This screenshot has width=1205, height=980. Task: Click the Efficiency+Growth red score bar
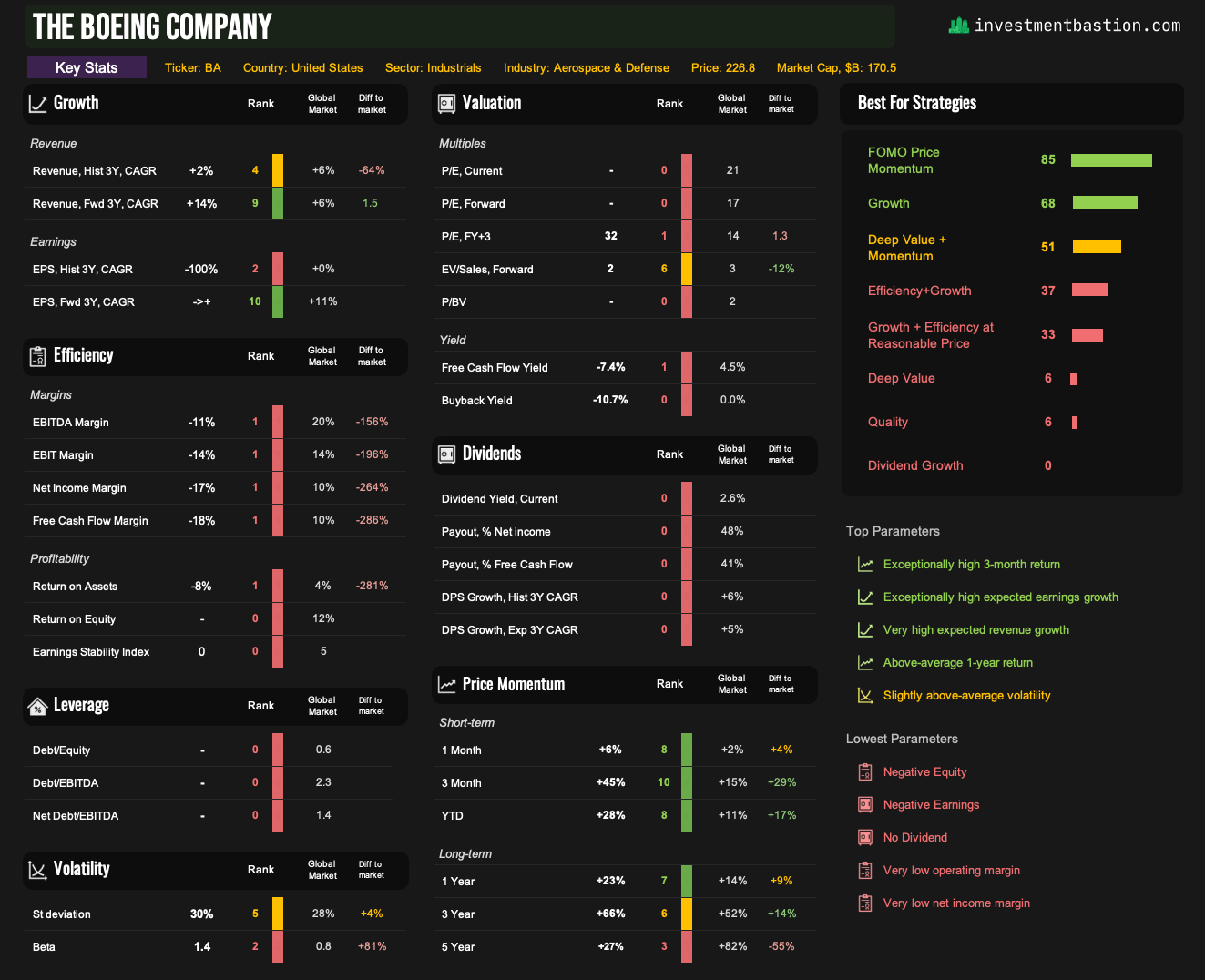pos(1089,290)
